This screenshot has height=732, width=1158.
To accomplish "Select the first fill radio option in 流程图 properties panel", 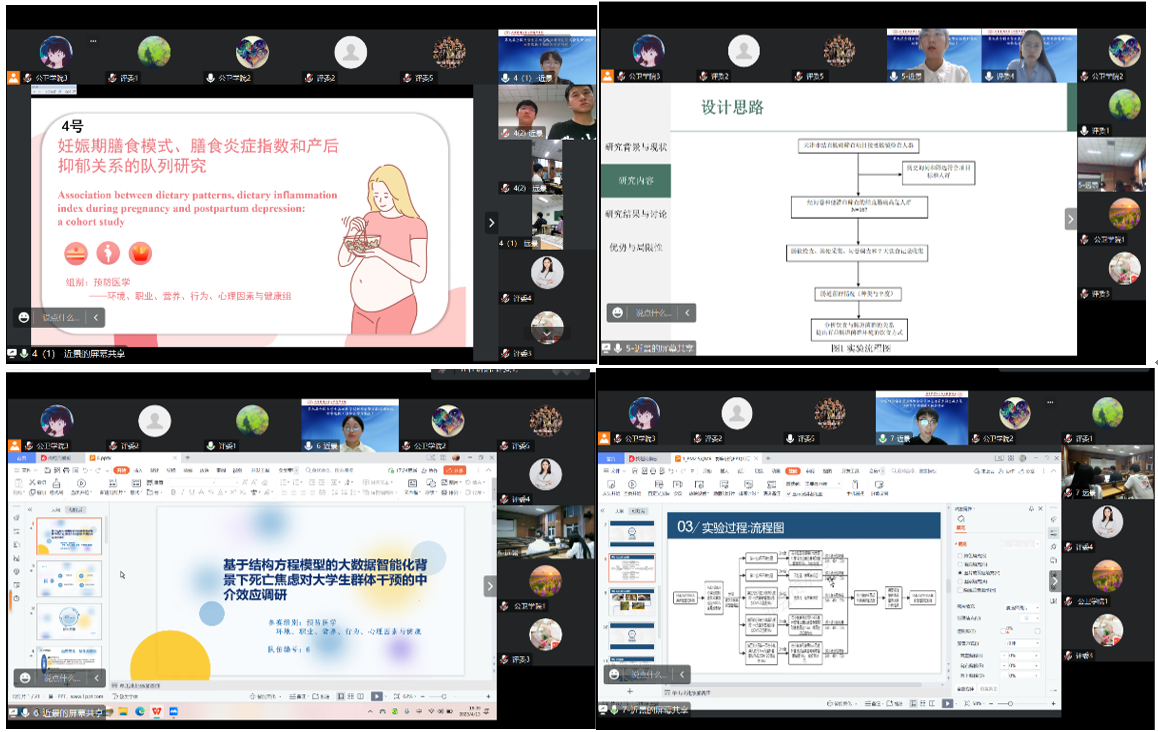I will click(x=961, y=555).
